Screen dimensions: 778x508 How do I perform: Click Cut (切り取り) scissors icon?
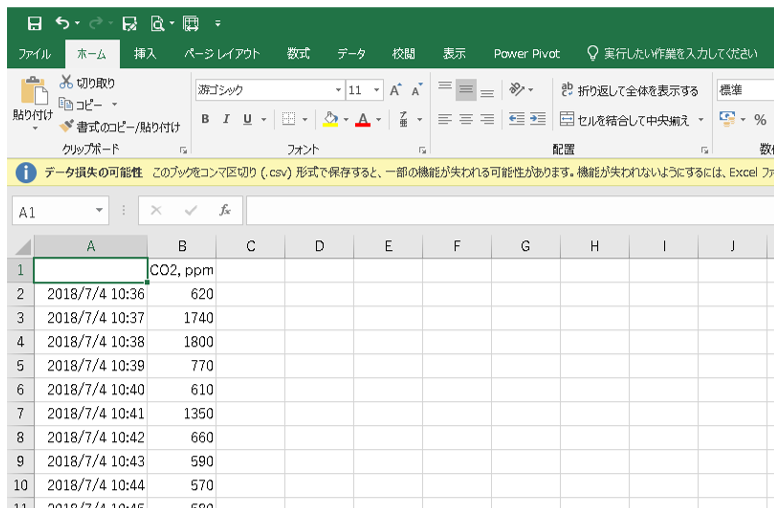pyautogui.click(x=66, y=82)
